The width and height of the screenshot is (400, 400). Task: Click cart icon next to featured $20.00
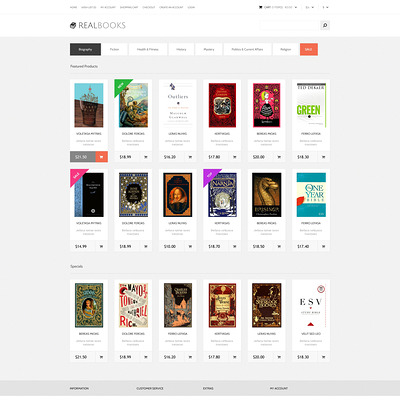click(x=279, y=157)
